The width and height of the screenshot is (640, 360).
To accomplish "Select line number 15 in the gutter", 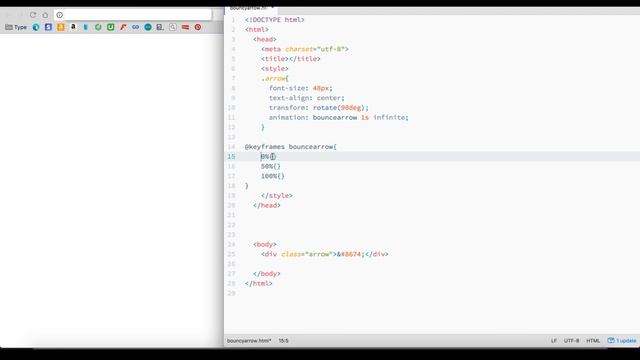I will click(x=231, y=156).
